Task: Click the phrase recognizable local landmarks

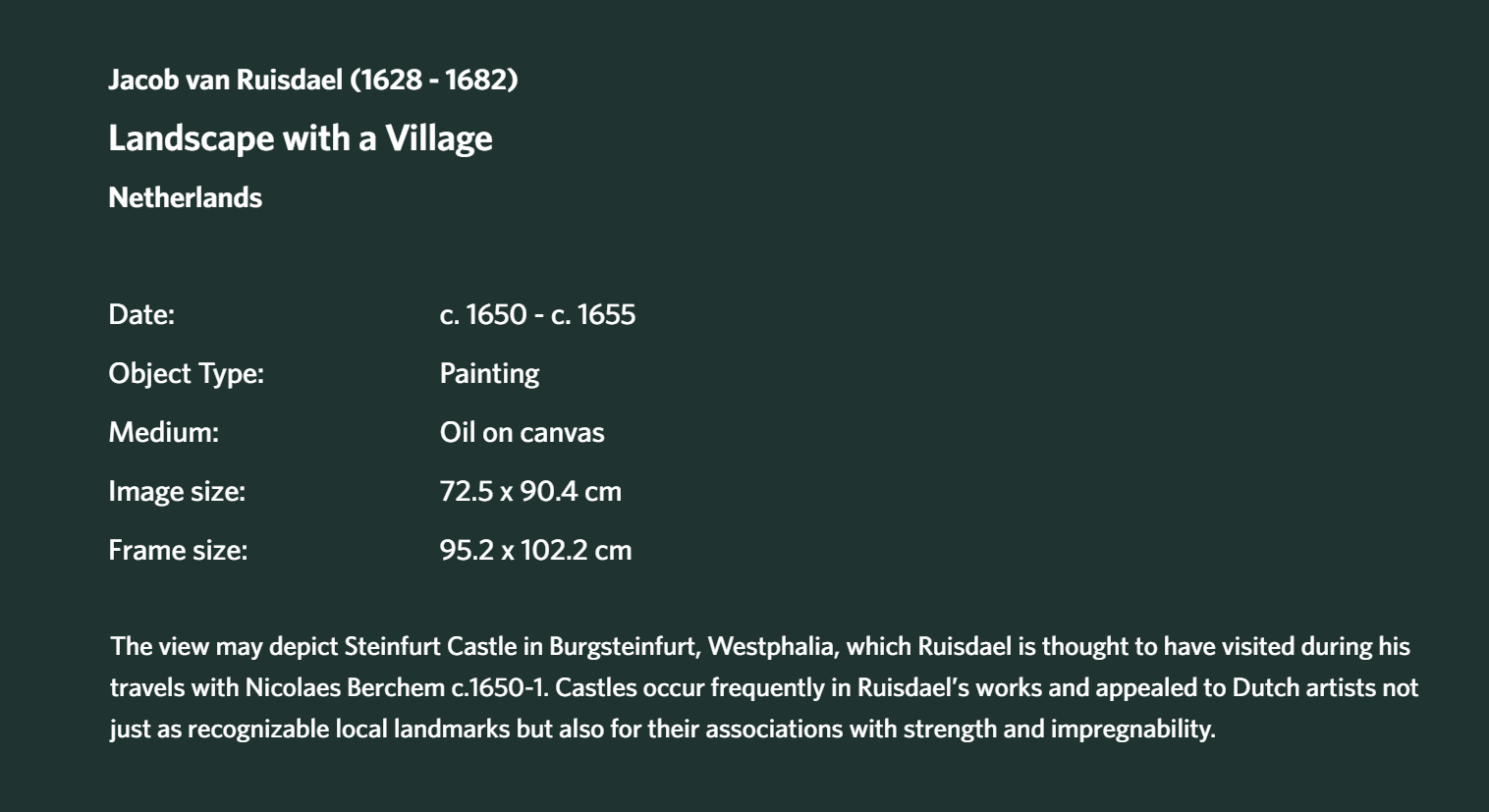Action: tap(349, 730)
